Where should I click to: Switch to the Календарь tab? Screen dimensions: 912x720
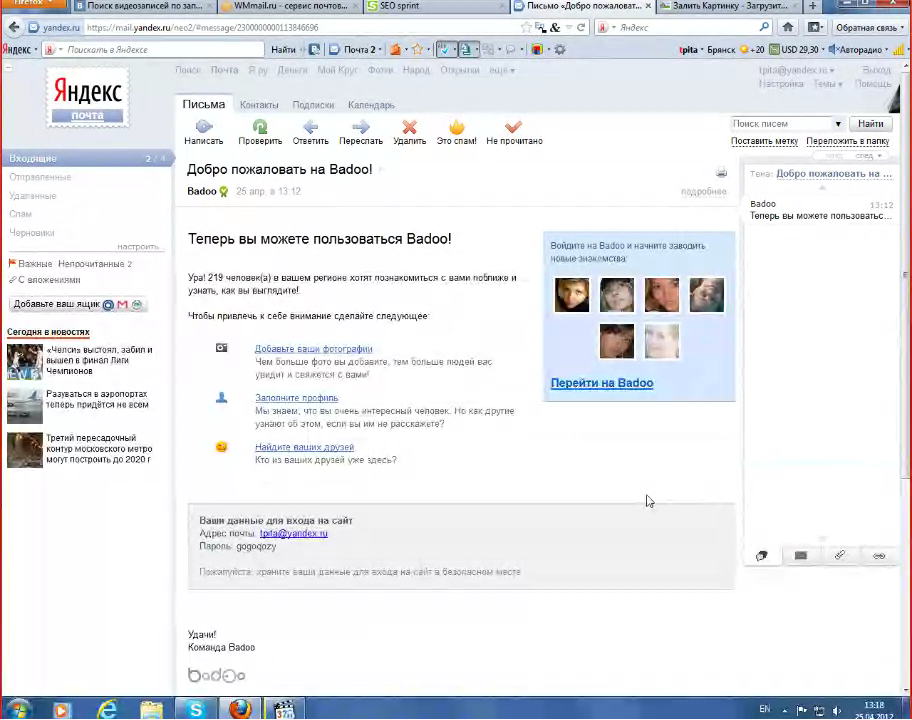371,105
